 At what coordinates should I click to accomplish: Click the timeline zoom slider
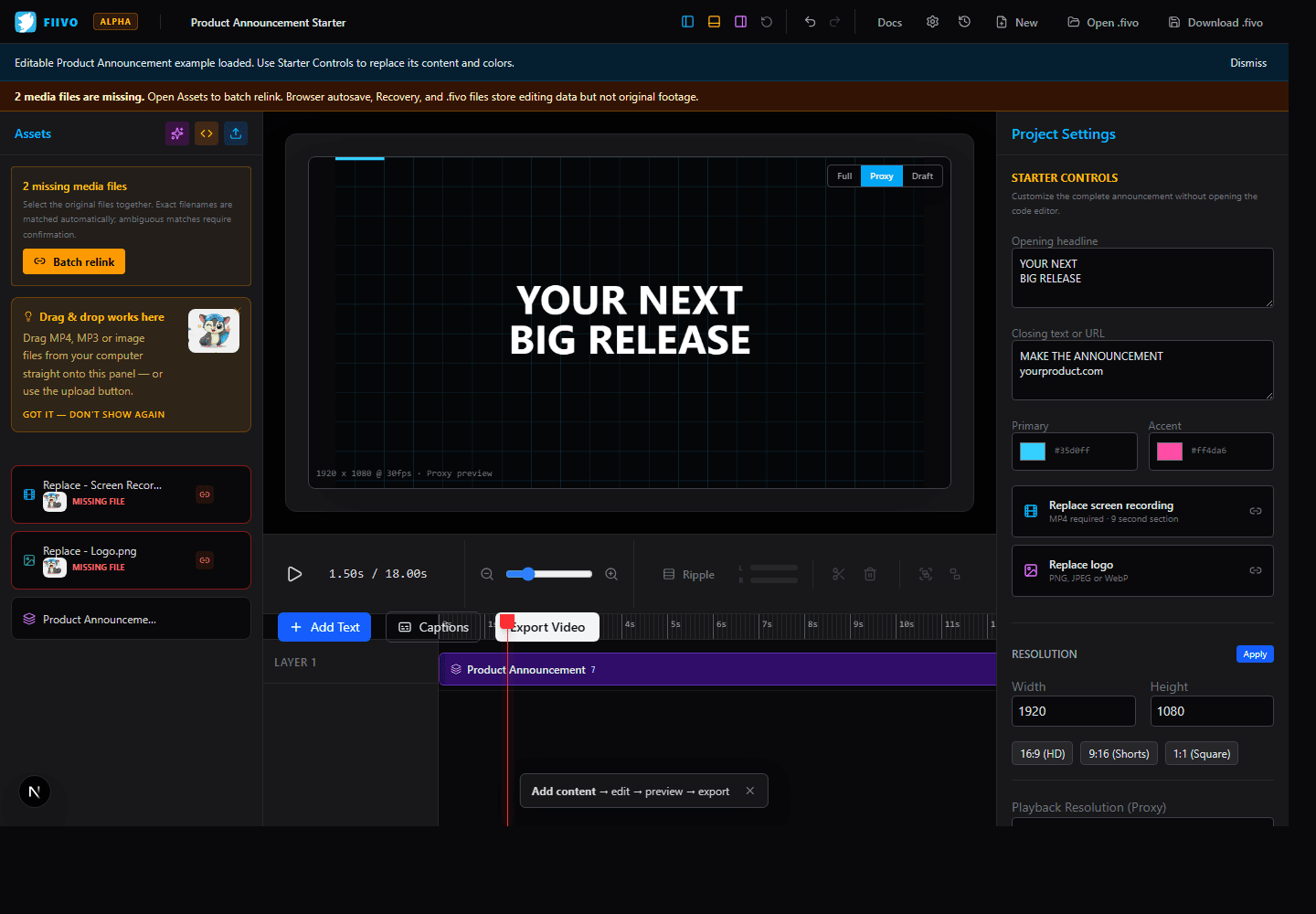[549, 574]
